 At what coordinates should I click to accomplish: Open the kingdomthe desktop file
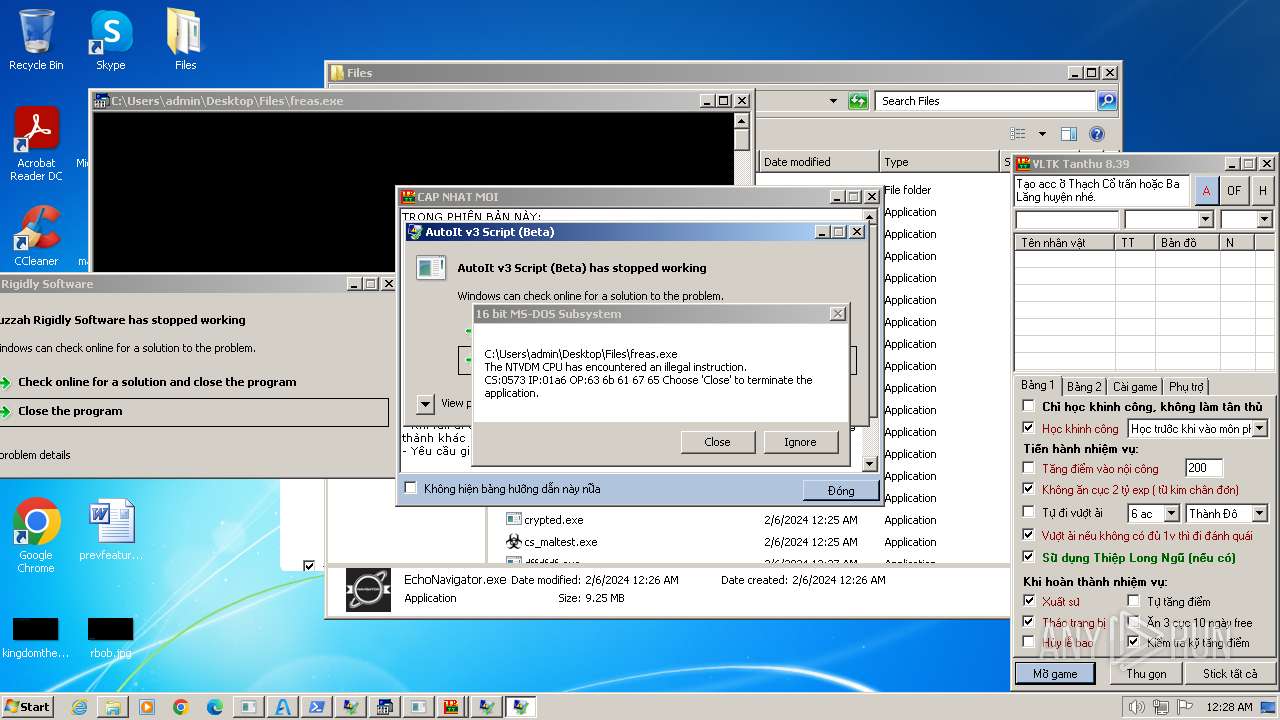click(35, 638)
